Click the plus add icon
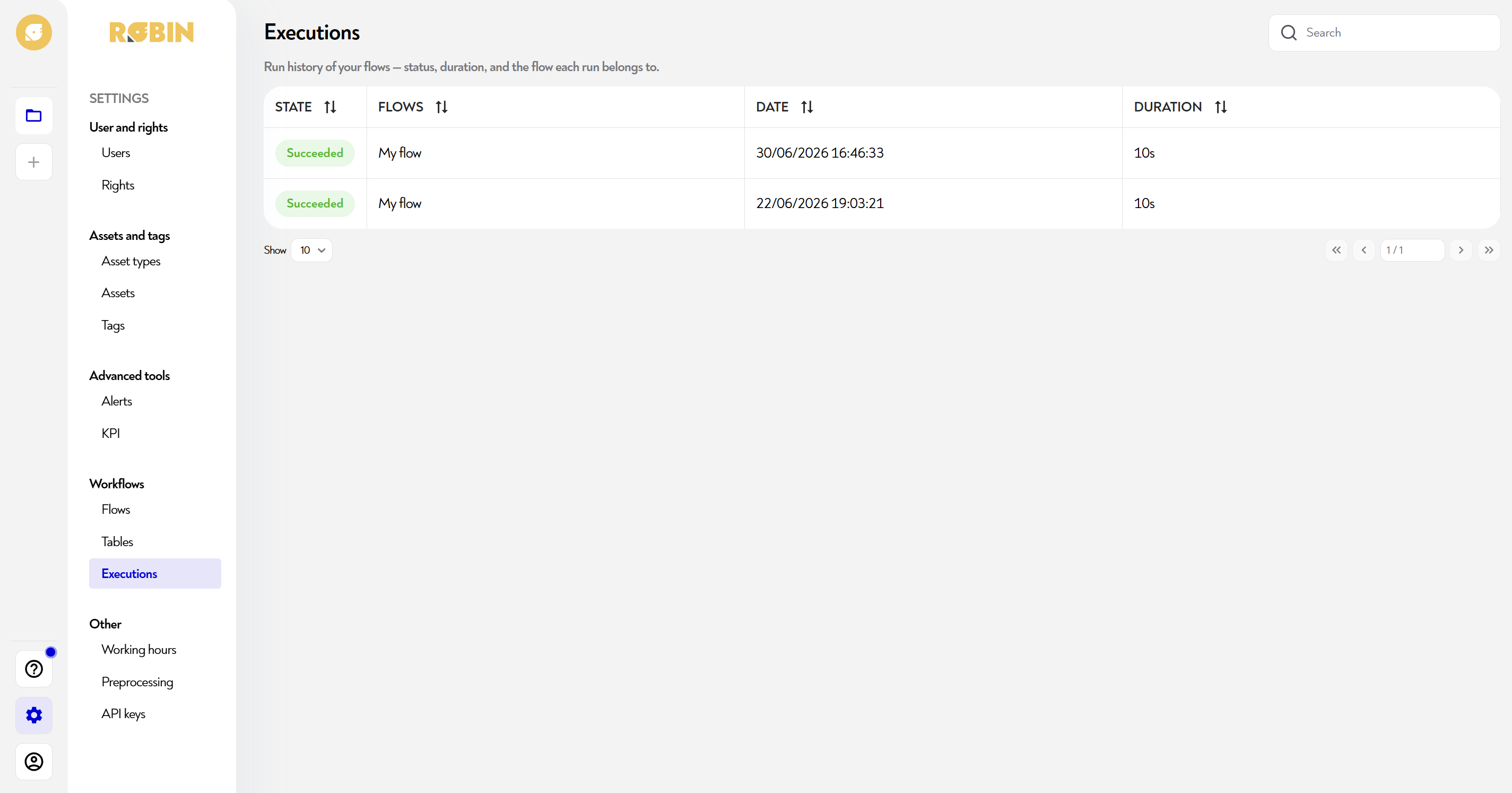This screenshot has width=1512, height=793. [x=33, y=162]
